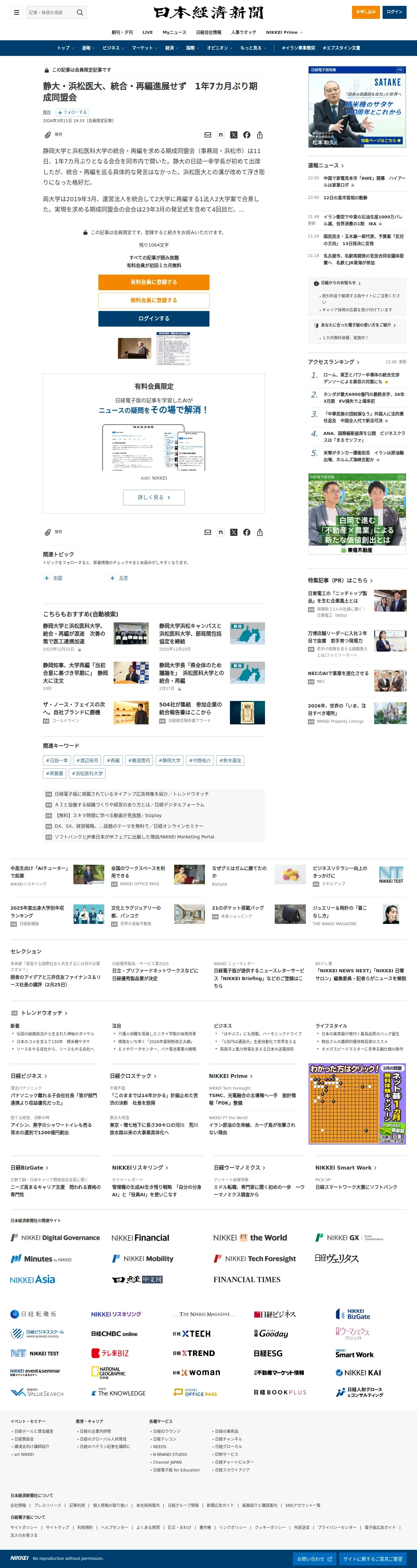The image size is (417, 1568).
Task: Share by email using icon under headline
Action: point(208,135)
